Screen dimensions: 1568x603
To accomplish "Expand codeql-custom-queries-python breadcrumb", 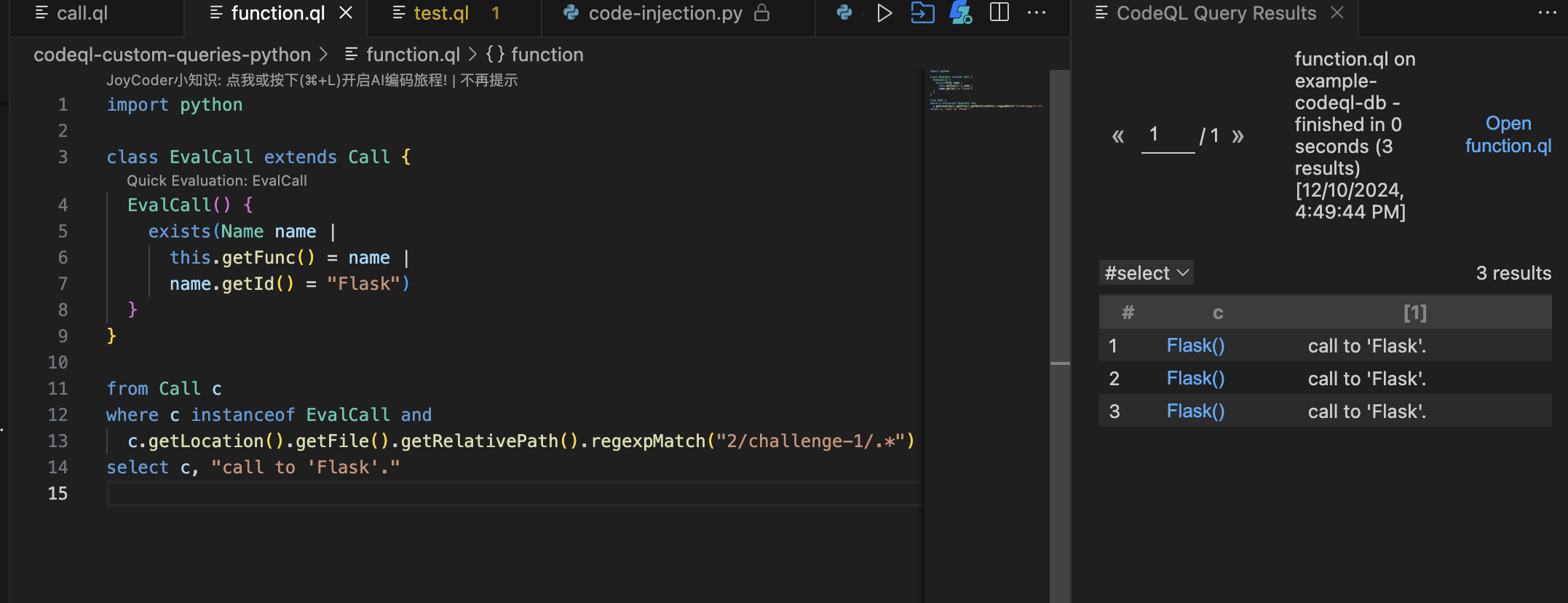I will pos(172,55).
